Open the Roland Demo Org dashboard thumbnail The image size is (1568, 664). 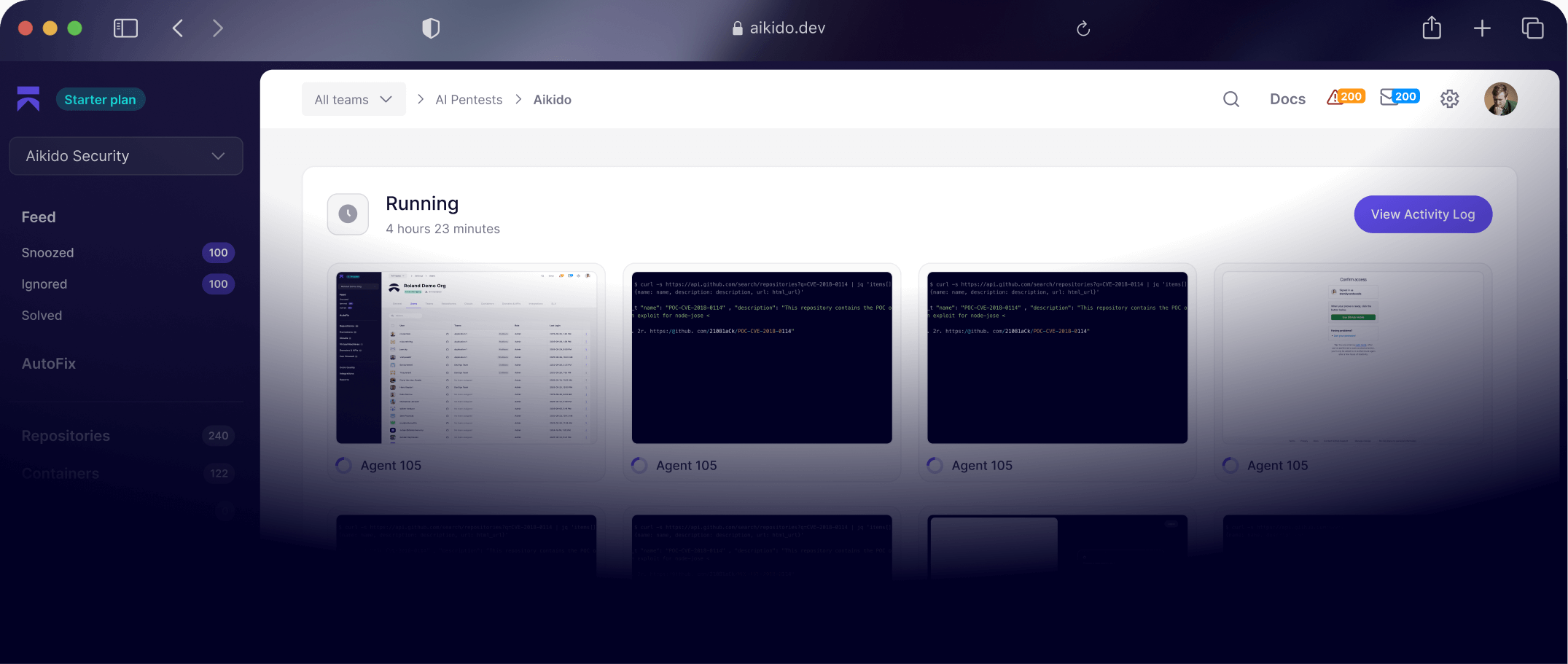point(467,357)
